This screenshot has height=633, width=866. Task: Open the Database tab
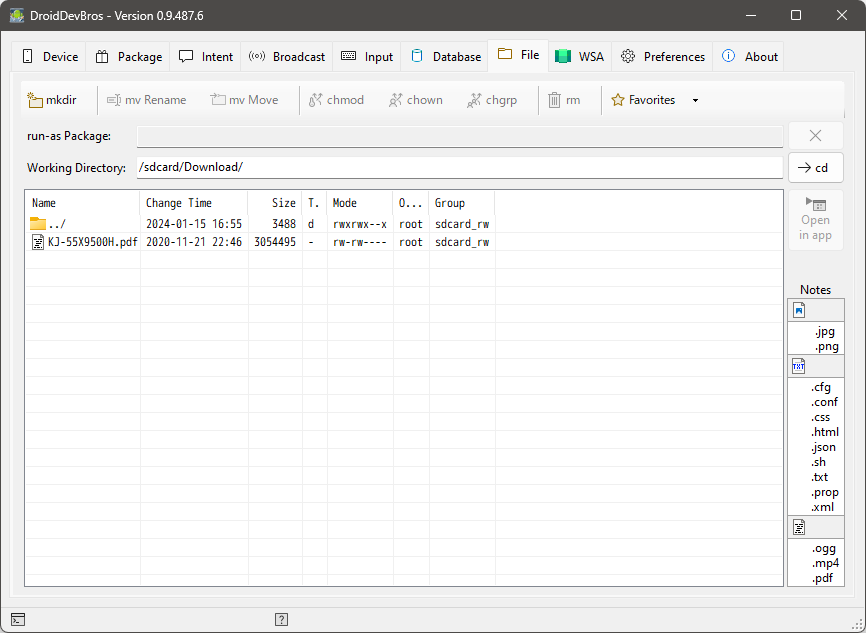[445, 56]
